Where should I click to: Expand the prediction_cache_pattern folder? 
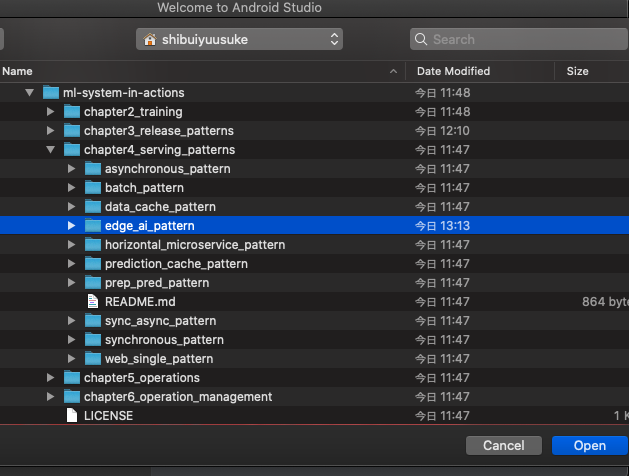[71, 264]
